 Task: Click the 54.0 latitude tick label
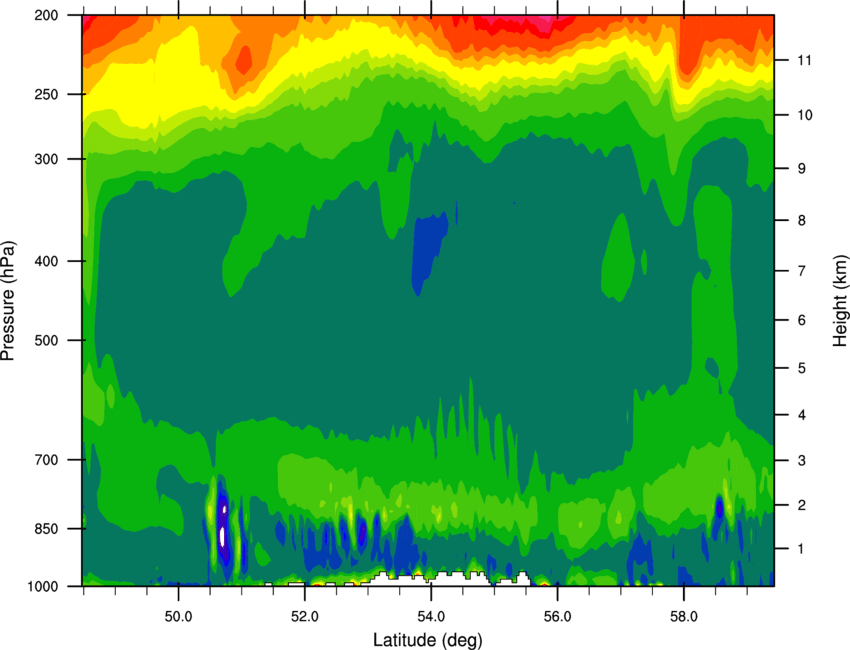click(431, 617)
